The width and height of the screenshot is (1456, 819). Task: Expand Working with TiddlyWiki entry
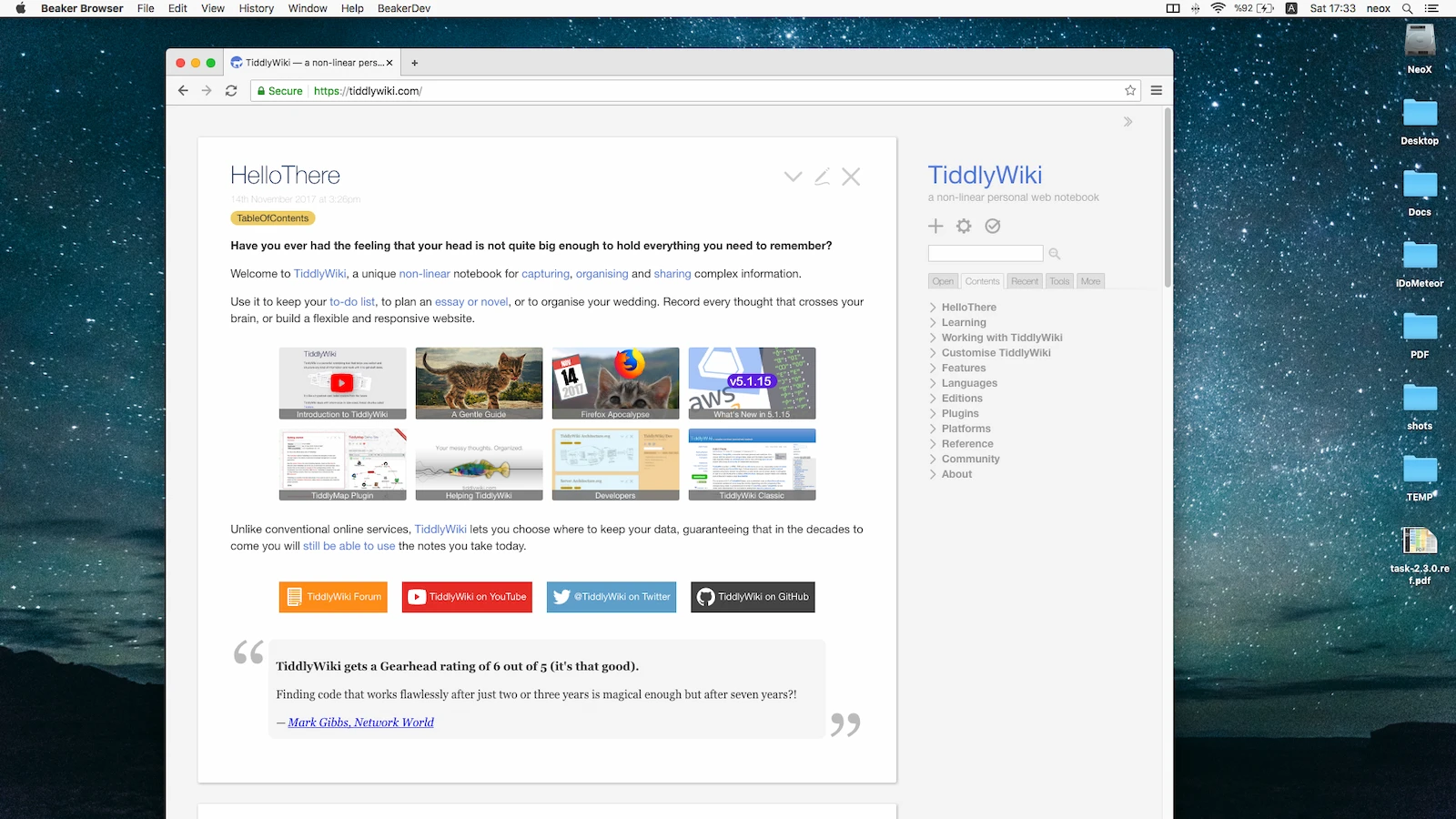click(933, 338)
